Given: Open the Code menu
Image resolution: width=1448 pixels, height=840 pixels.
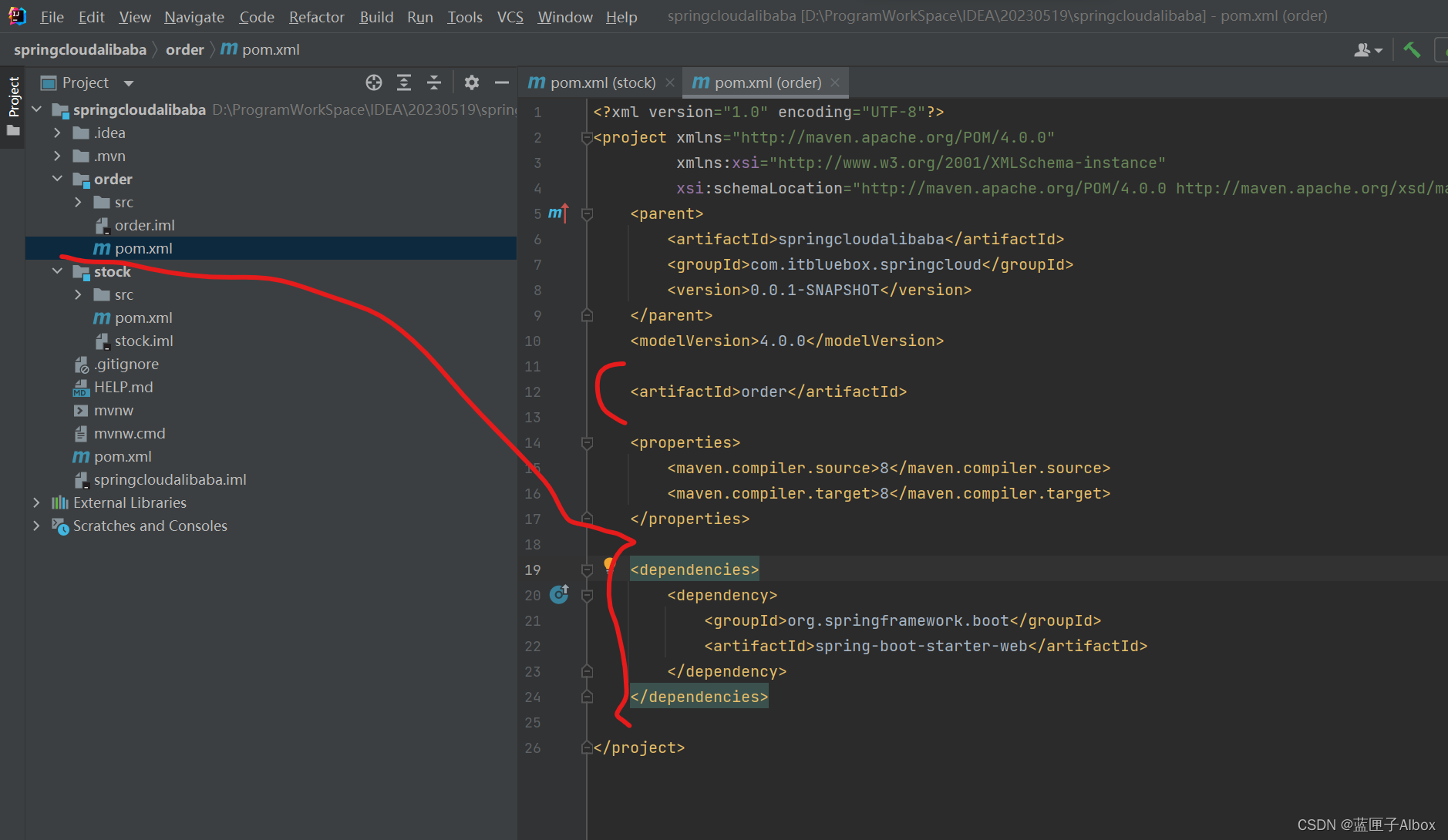Looking at the screenshot, I should tap(257, 17).
